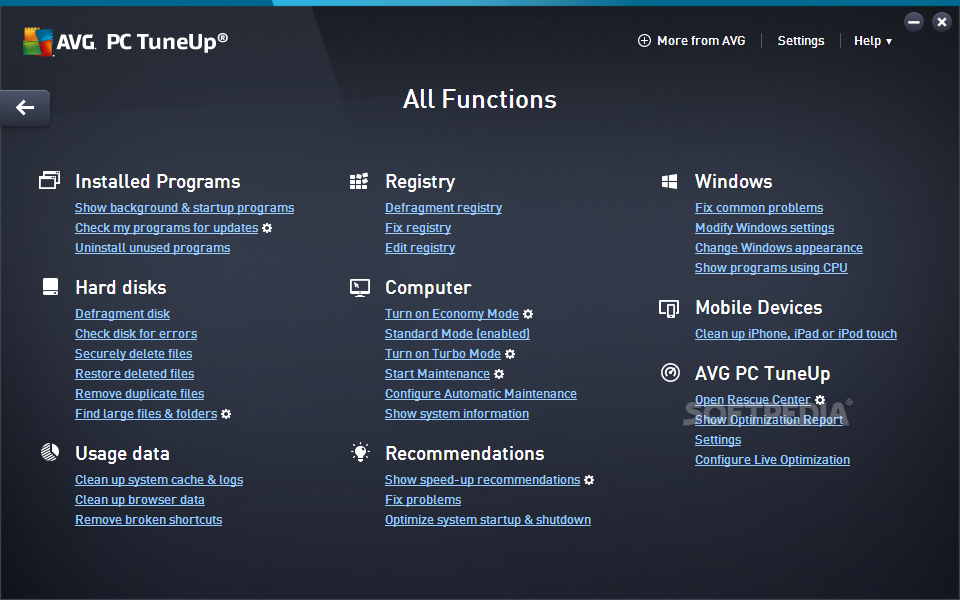Turn on Turbo Mode
Image resolution: width=960 pixels, height=600 pixels.
coord(443,354)
